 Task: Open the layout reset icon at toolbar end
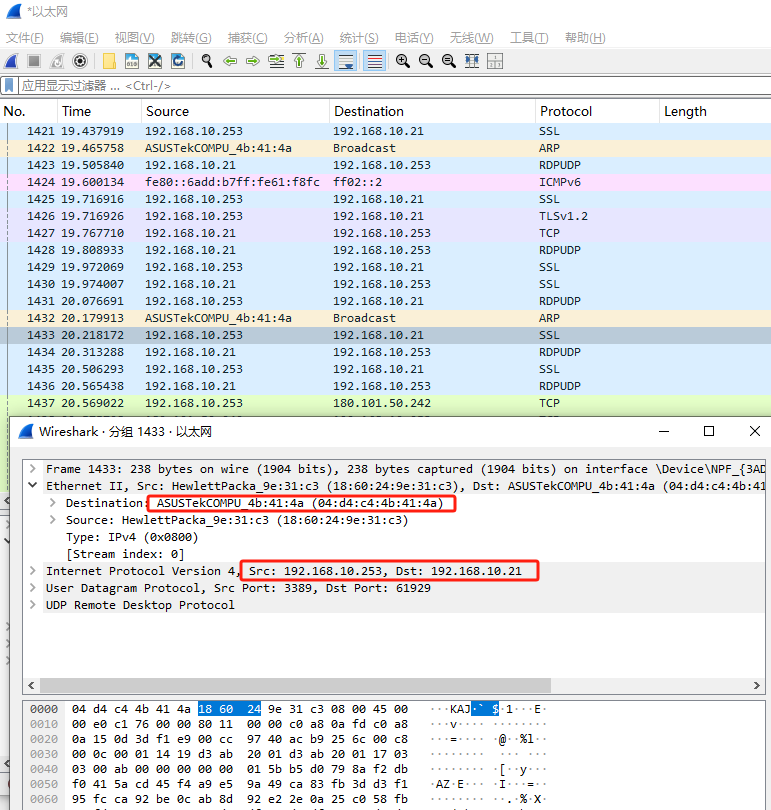[495, 61]
